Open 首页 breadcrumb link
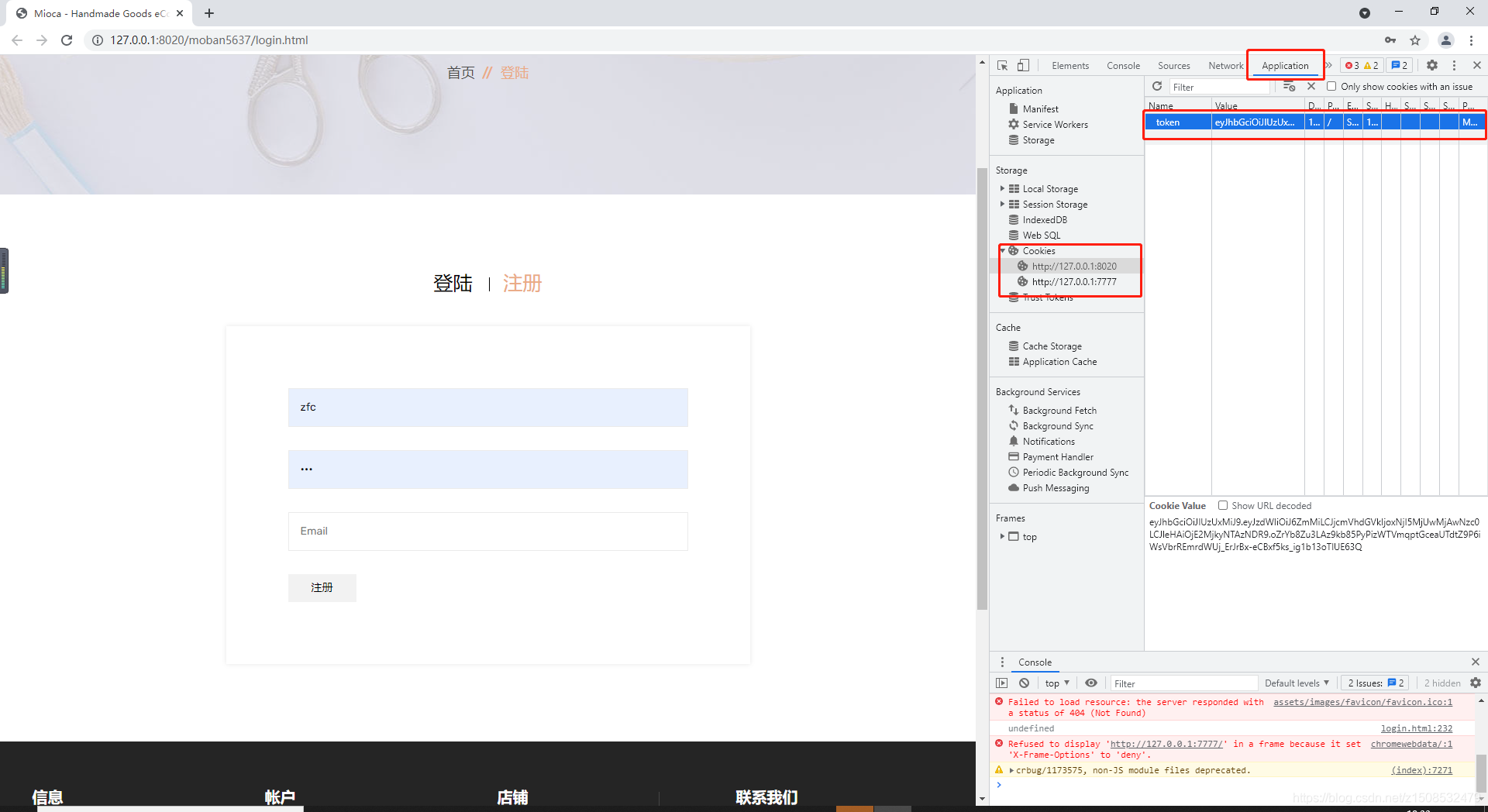 (461, 73)
